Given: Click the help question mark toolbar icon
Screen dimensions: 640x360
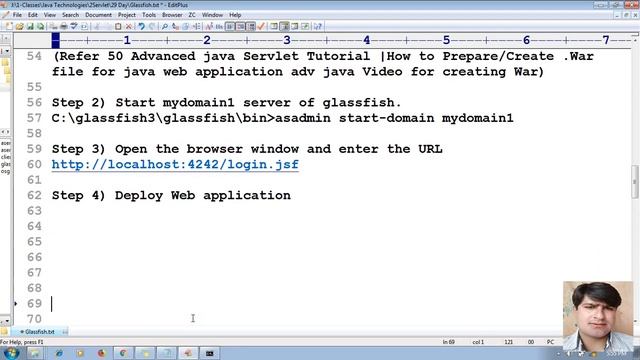Looking at the screenshot, I should pyautogui.click(x=318, y=27).
